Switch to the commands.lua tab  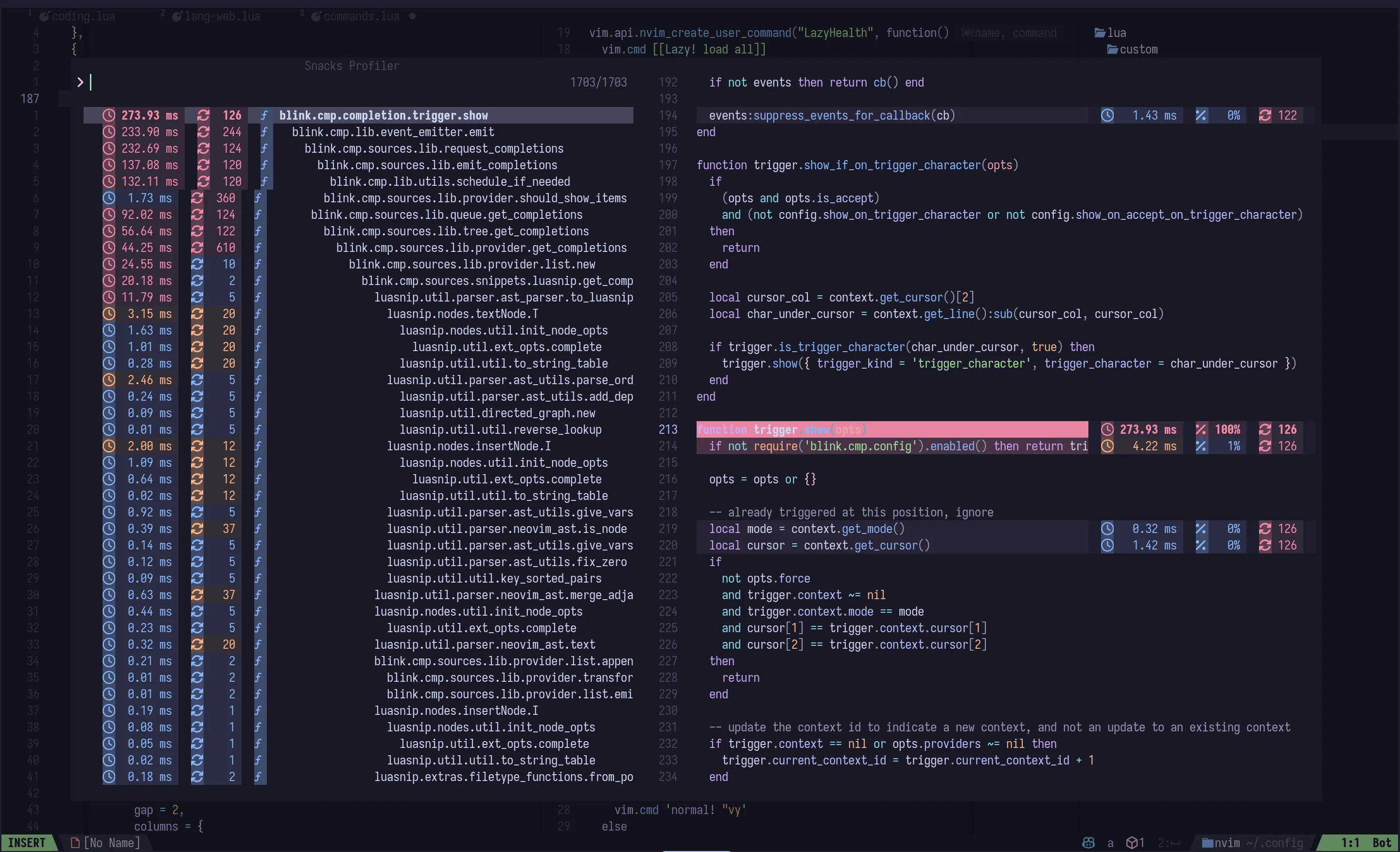coord(356,17)
